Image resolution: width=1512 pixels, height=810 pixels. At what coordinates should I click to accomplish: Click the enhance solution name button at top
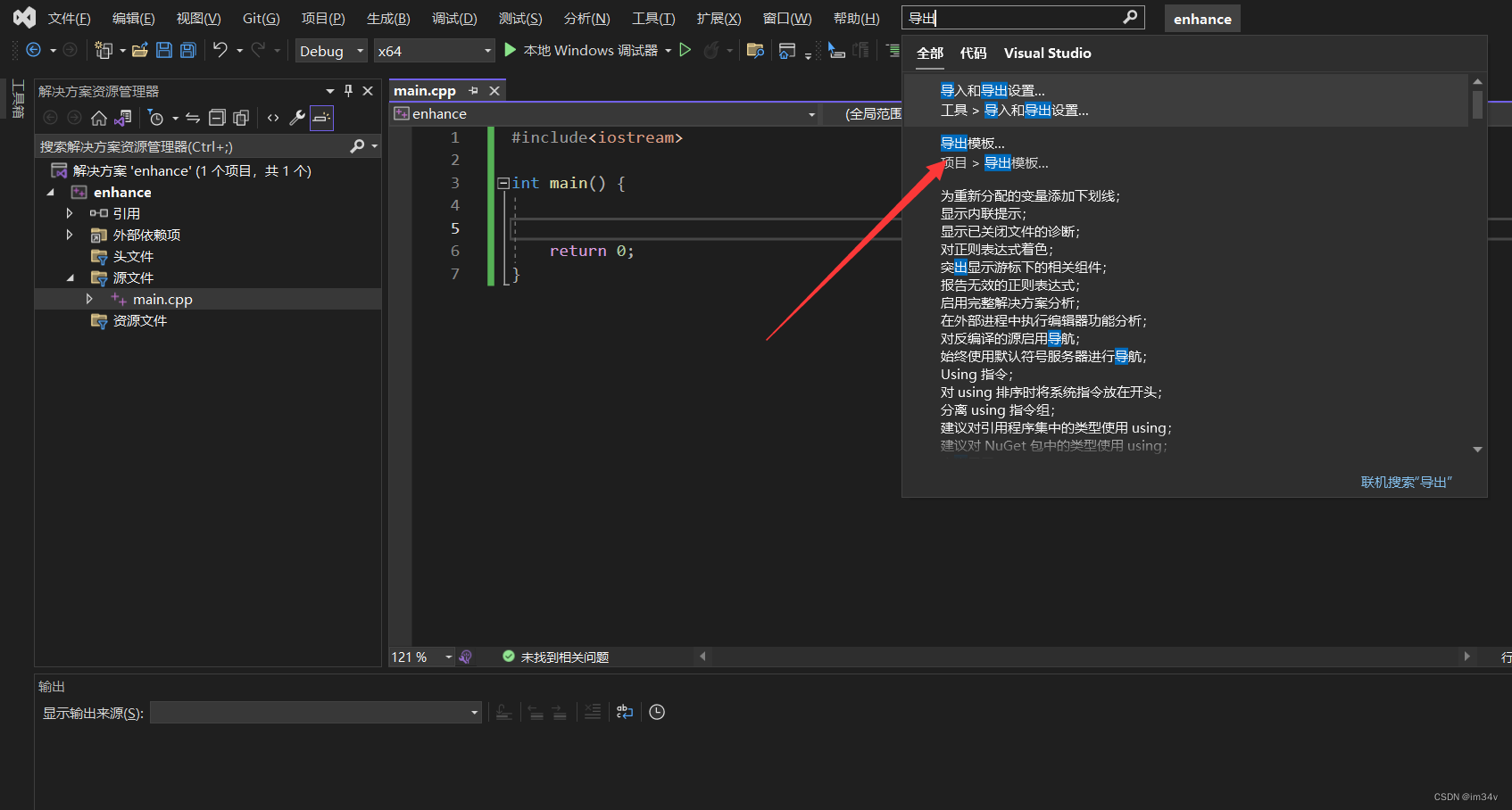pyautogui.click(x=1202, y=19)
